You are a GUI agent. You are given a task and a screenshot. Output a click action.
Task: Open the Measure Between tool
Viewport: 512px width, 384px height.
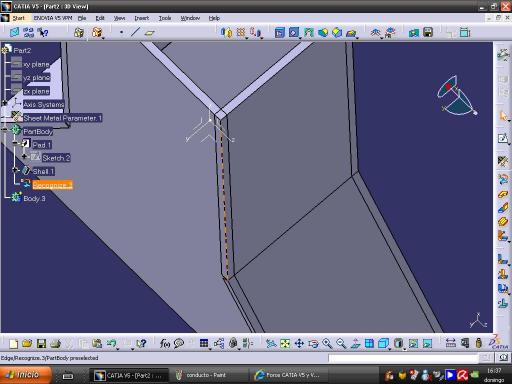click(x=451, y=343)
